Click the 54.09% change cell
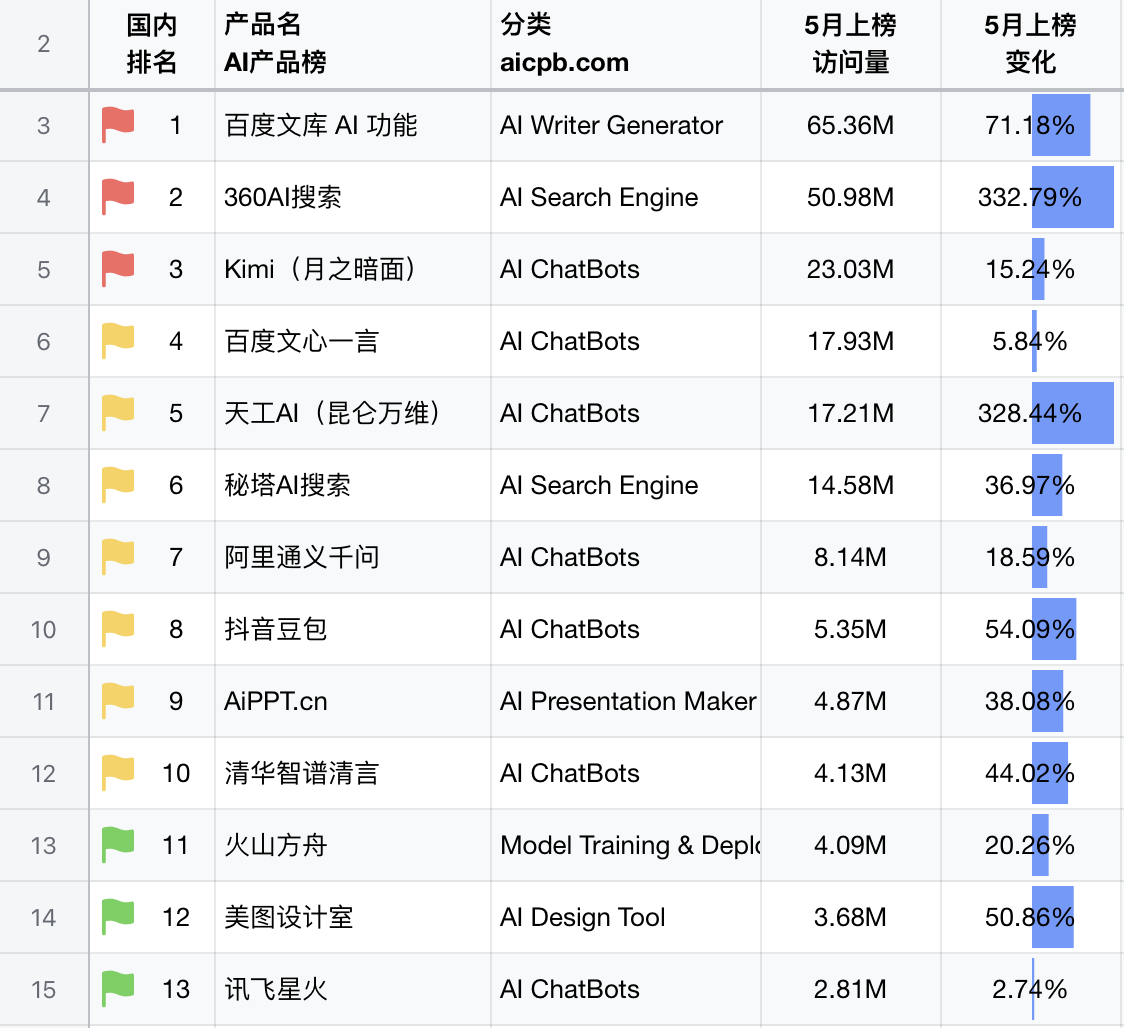Screen dimensions: 1124x1028 tap(1031, 629)
